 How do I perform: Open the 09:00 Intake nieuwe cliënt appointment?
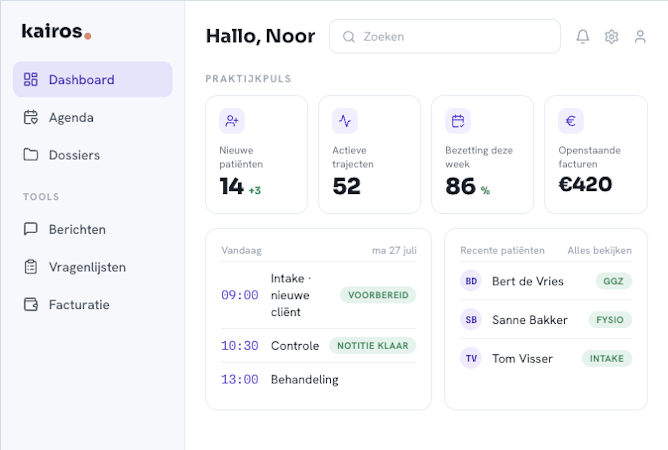[319, 295]
